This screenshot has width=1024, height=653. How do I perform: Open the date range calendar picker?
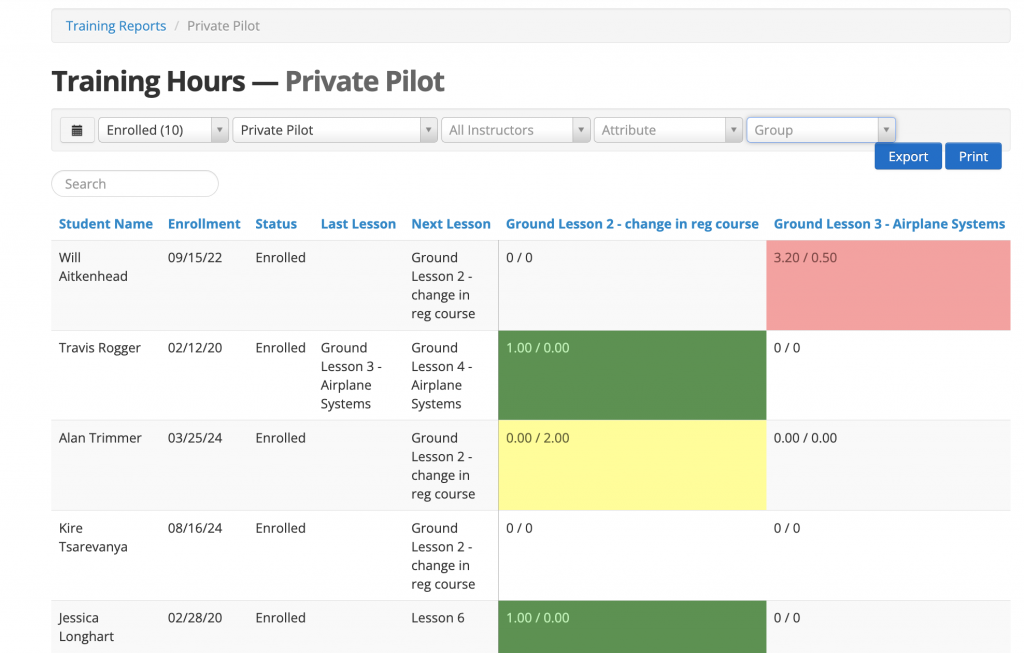77,129
